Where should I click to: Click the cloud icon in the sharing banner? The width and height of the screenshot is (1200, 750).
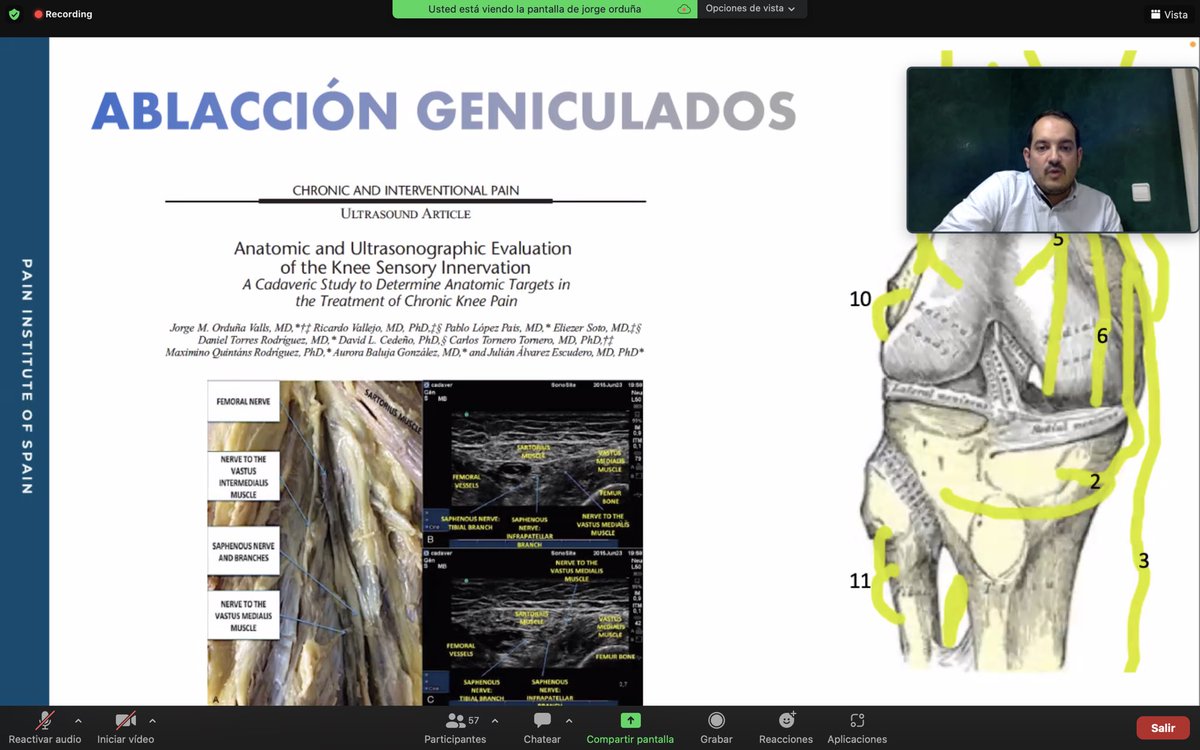tap(684, 9)
